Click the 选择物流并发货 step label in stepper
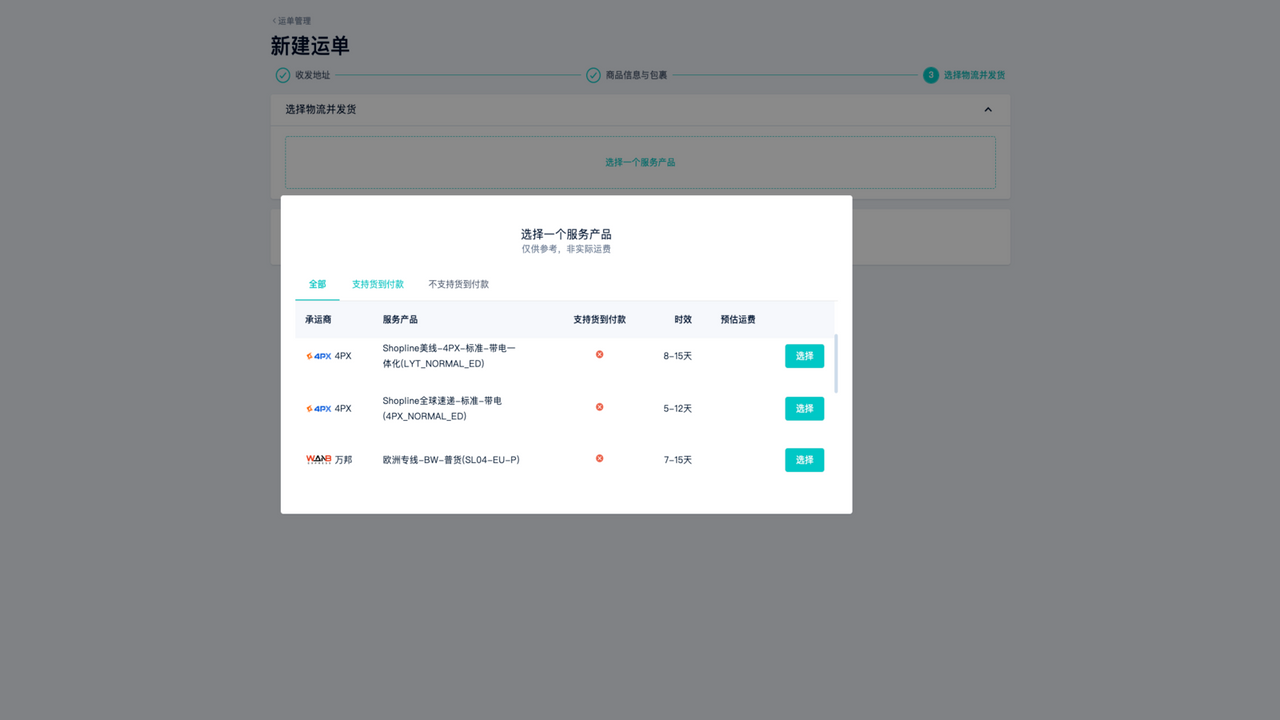Viewport: 1280px width, 720px height. tap(975, 75)
